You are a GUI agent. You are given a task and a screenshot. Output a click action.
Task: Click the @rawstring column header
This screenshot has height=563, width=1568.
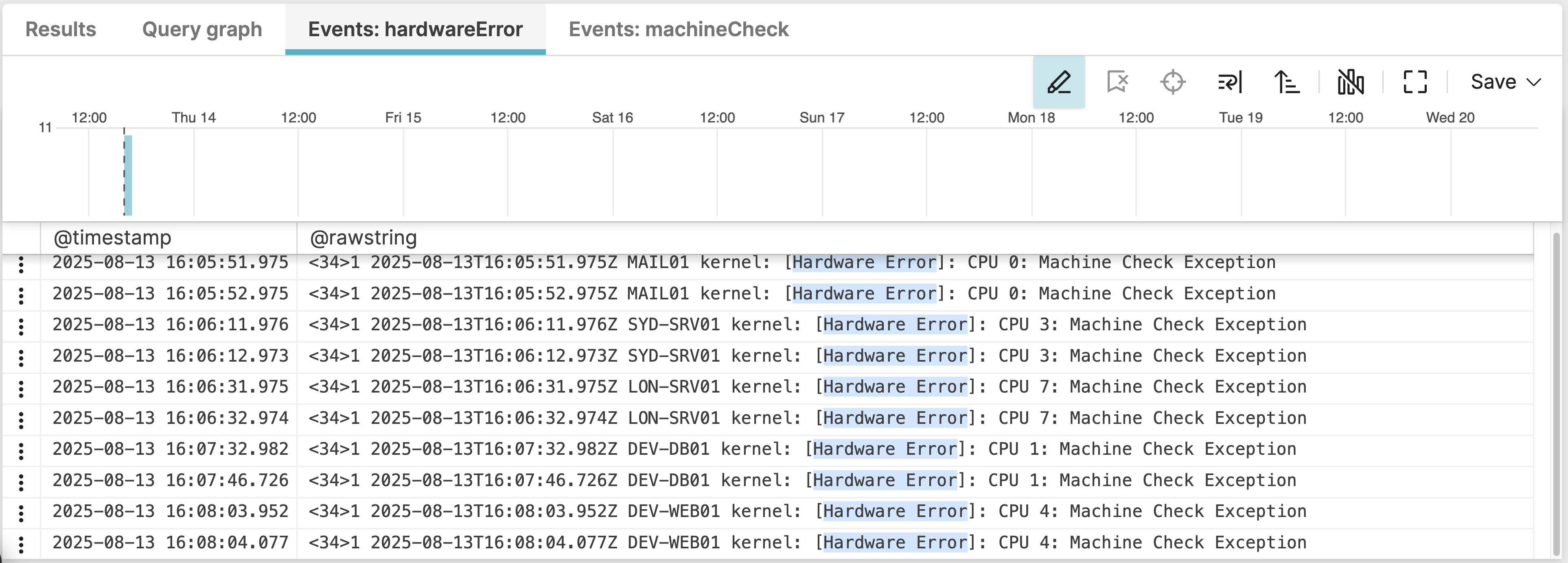point(364,238)
